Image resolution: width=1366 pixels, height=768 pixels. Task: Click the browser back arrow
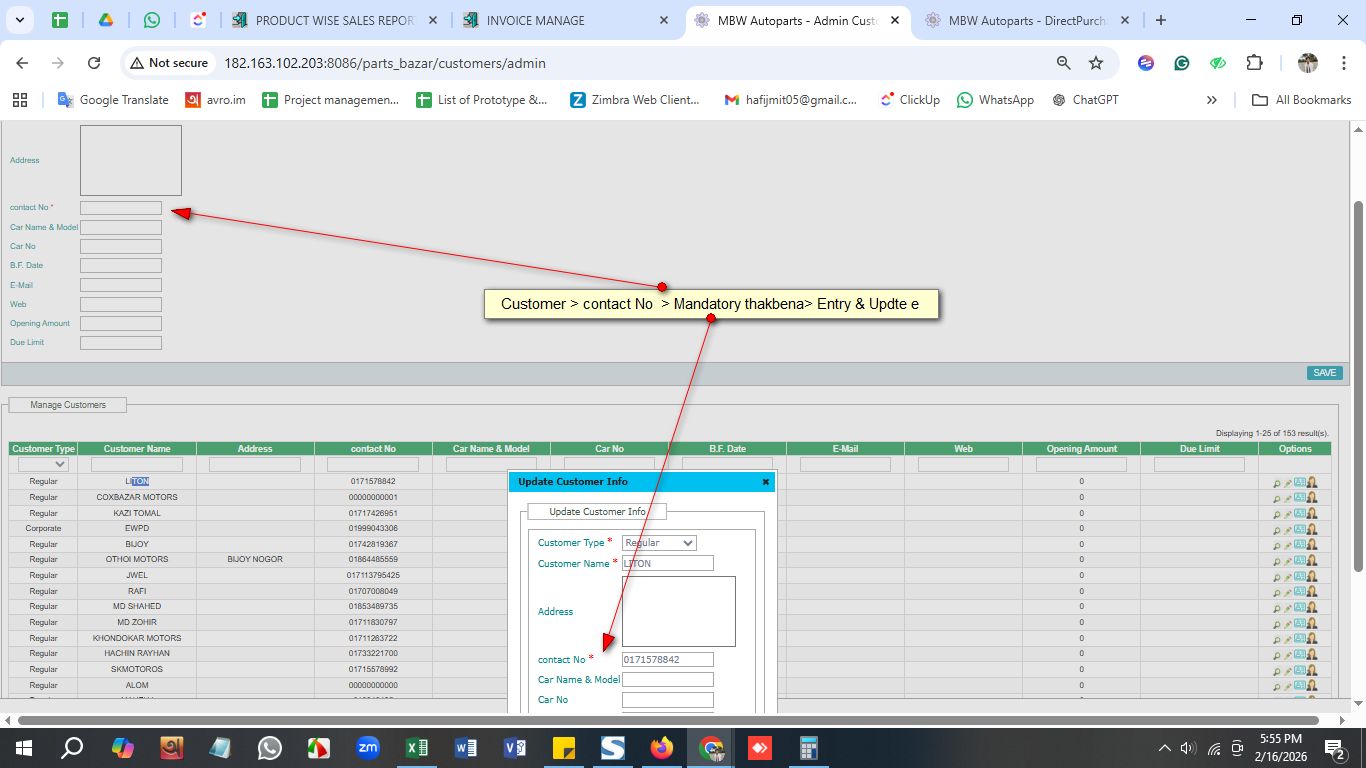point(22,63)
